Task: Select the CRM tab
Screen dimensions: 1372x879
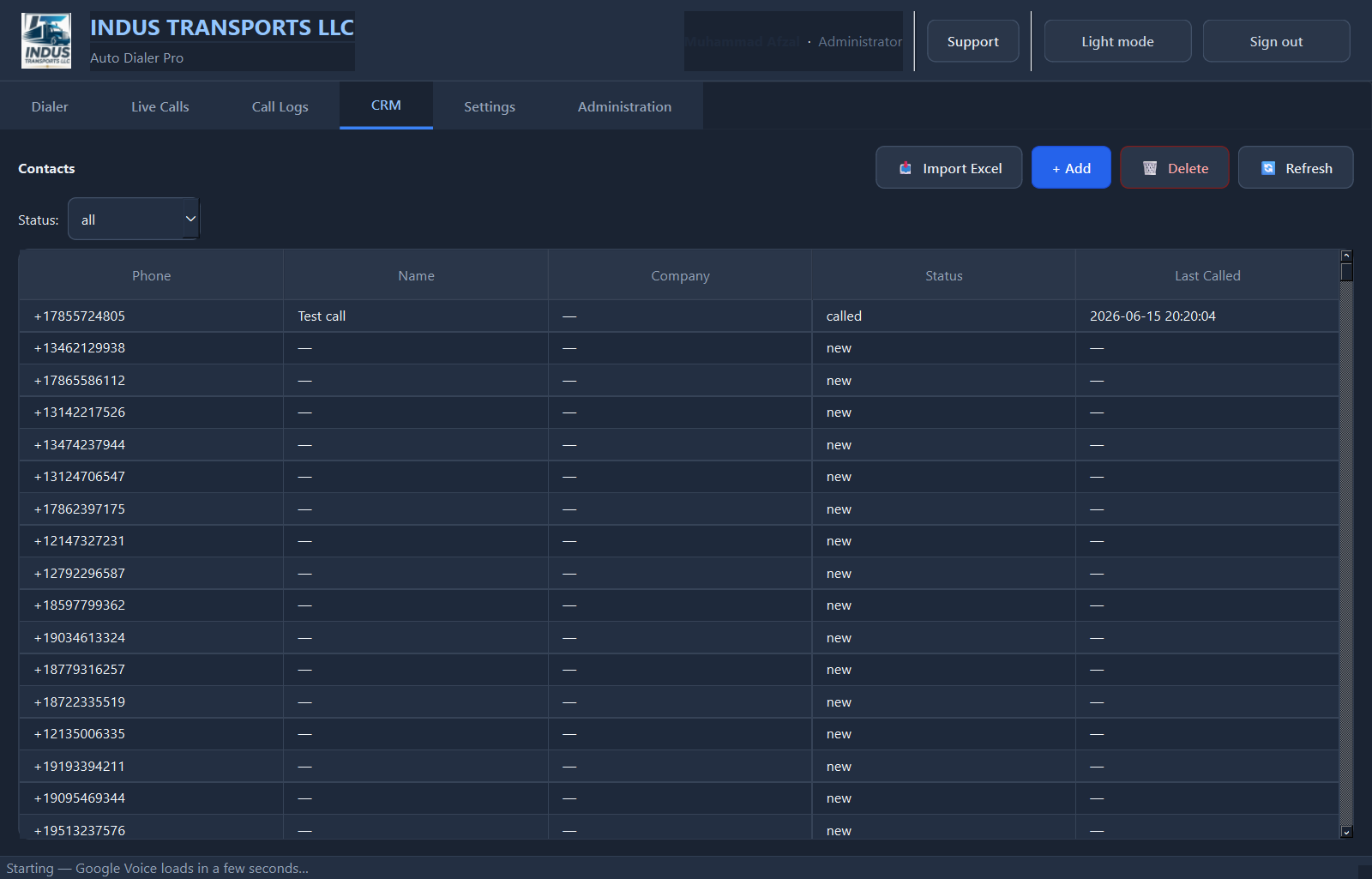Action: click(x=386, y=105)
